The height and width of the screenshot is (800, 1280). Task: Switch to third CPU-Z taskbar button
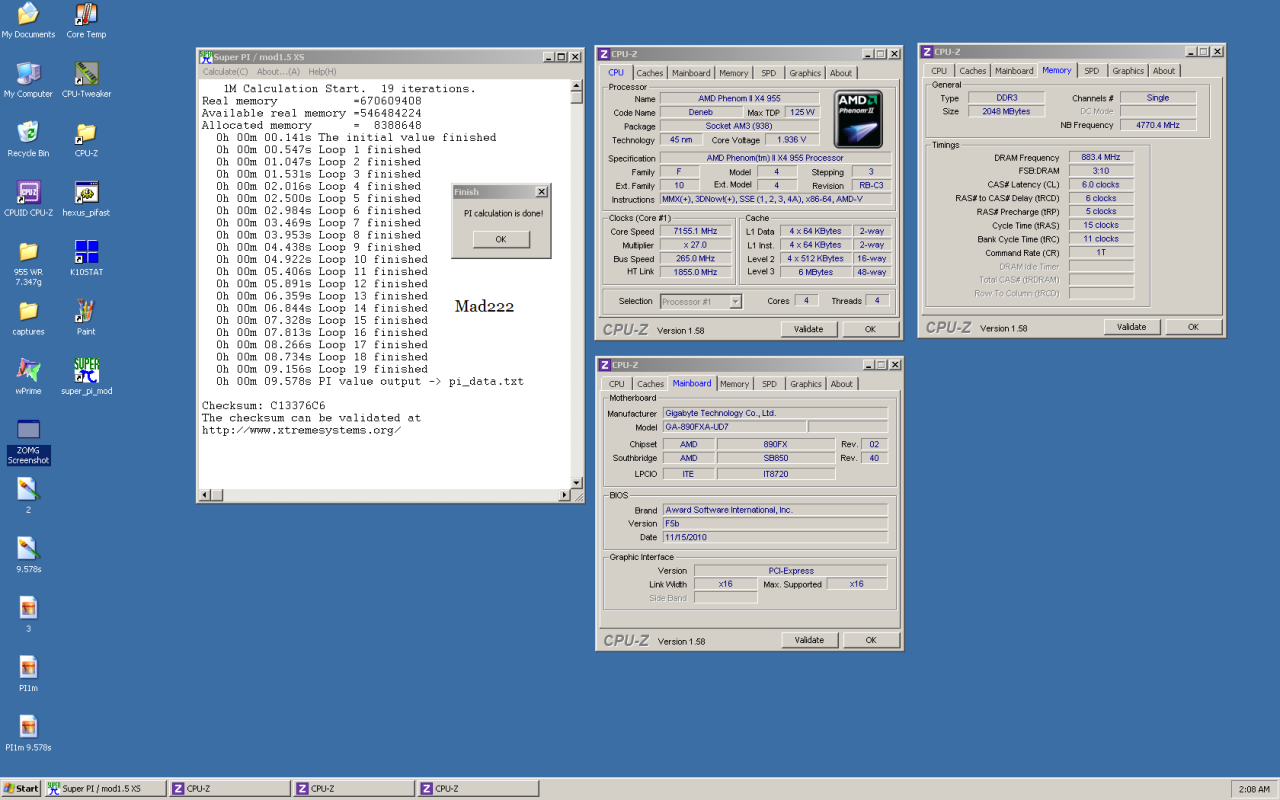tap(478, 788)
